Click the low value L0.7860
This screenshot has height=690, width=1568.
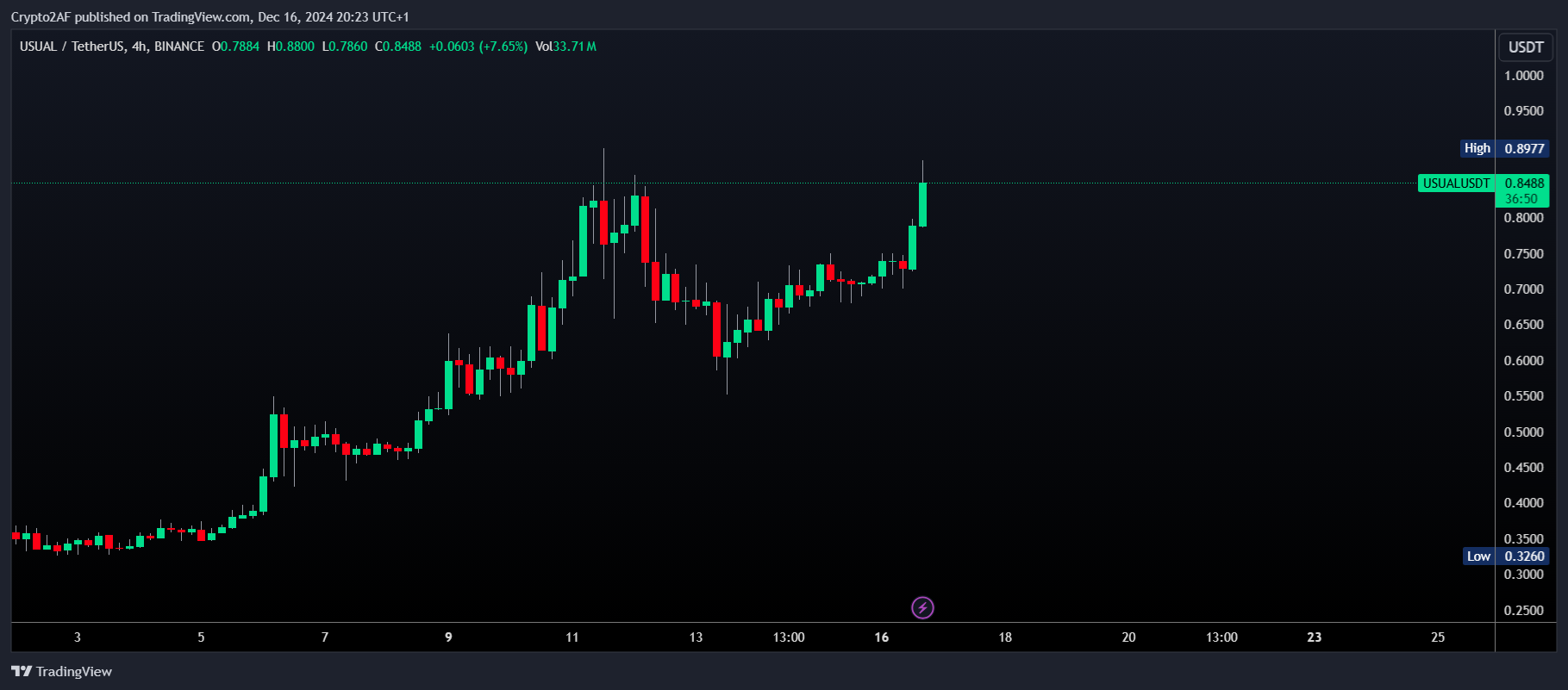coord(345,47)
